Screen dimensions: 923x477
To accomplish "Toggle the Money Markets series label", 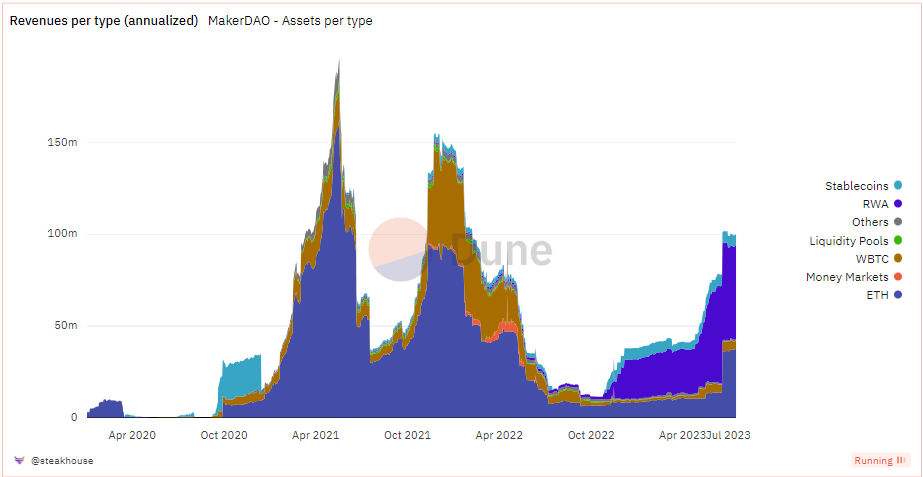I will coord(847,277).
